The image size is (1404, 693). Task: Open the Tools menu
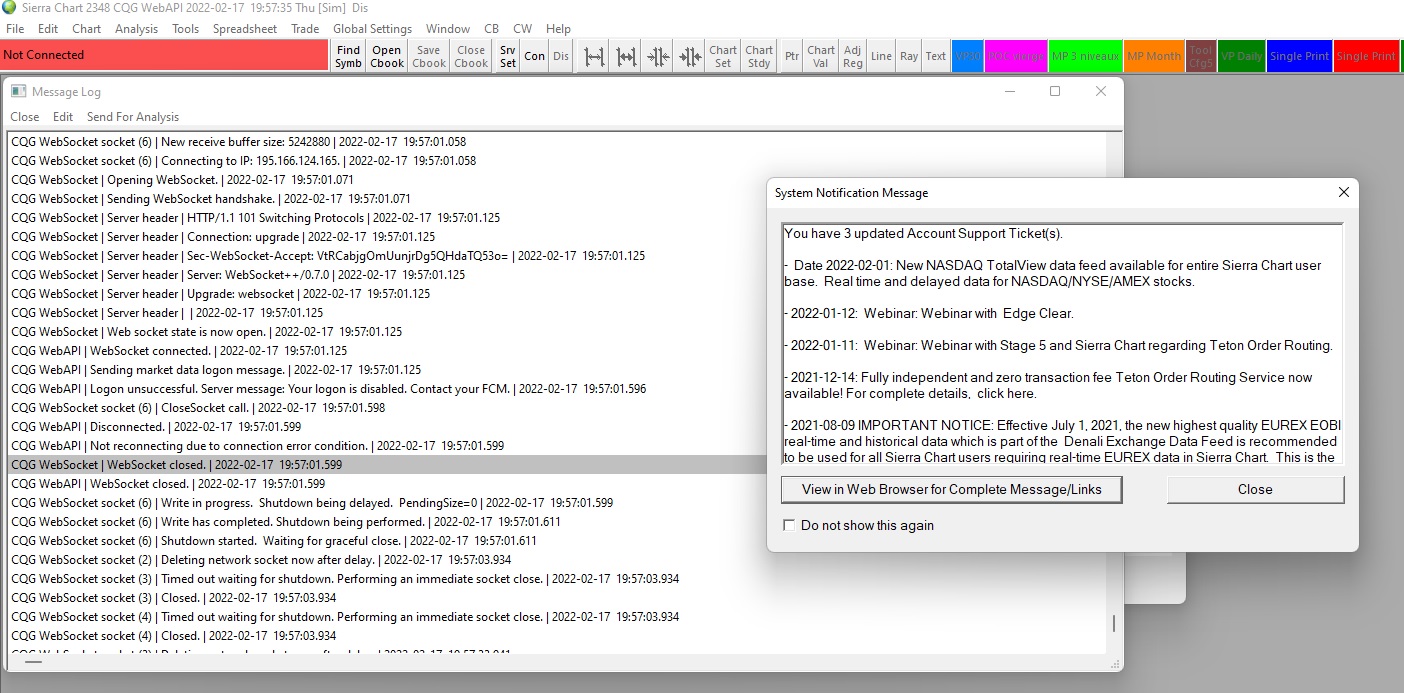coord(185,29)
